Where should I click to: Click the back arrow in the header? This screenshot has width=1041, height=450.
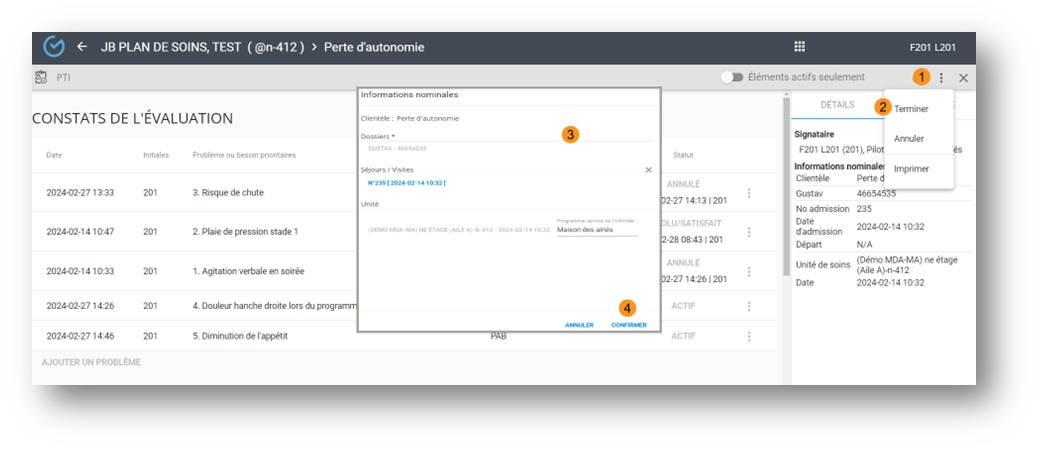click(82, 47)
